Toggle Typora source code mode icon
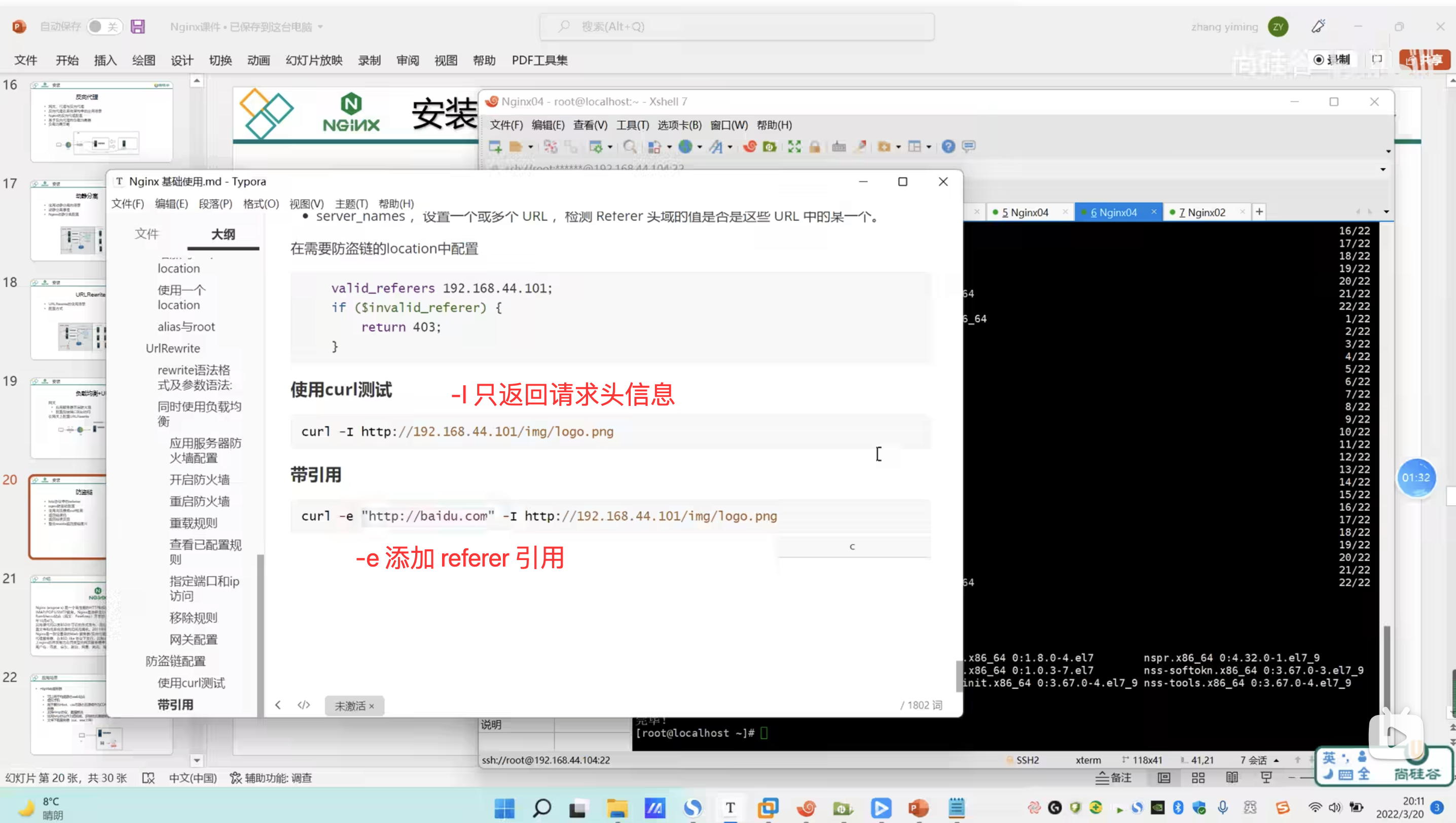 (x=304, y=705)
